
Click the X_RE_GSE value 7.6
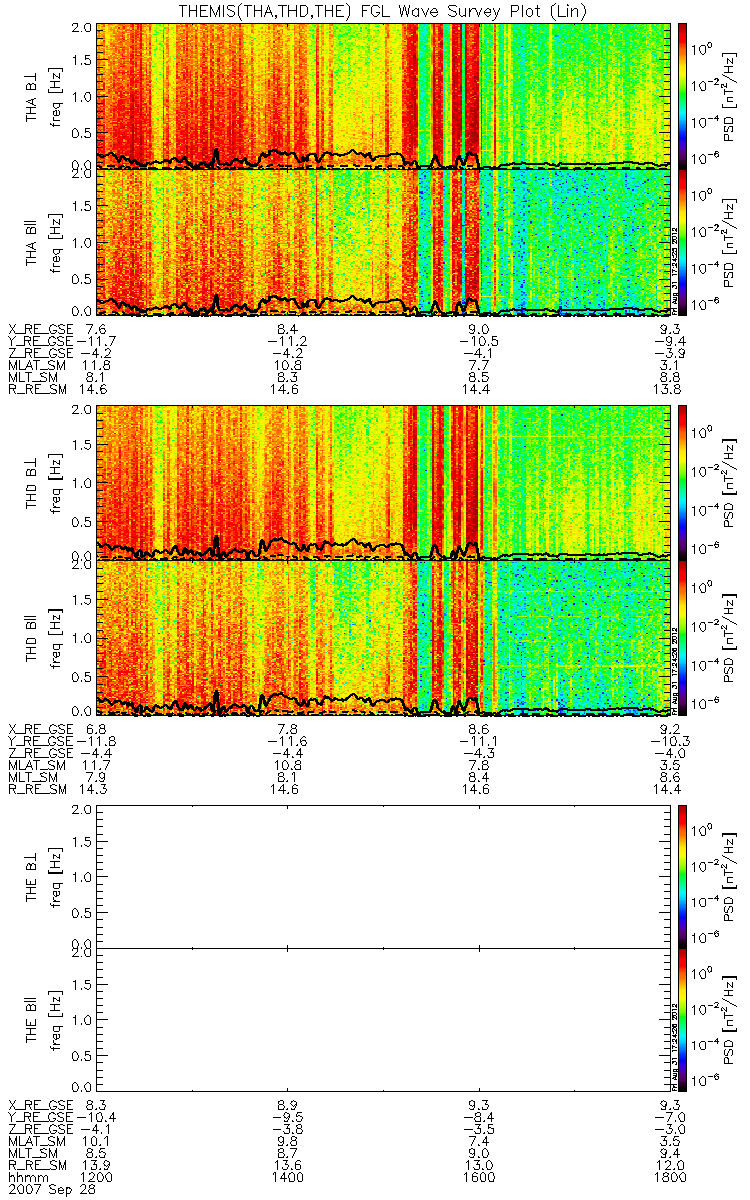tap(97, 329)
